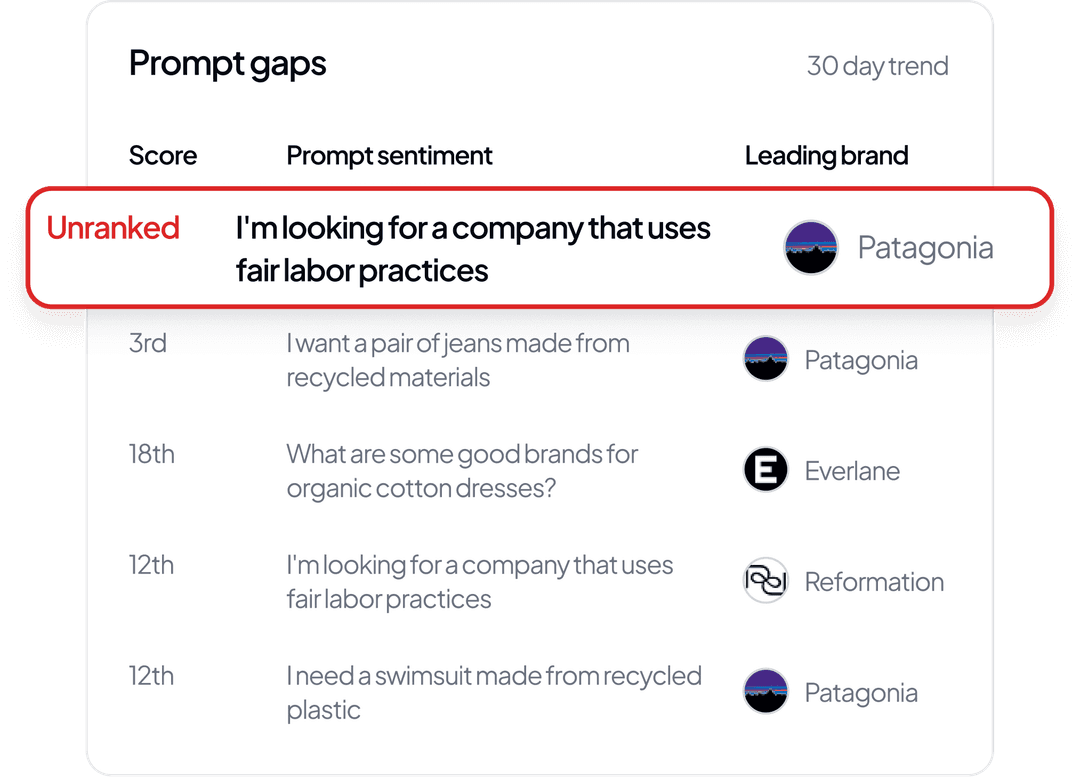1080x777 pixels.
Task: Select the Score column header
Action: [x=163, y=156]
